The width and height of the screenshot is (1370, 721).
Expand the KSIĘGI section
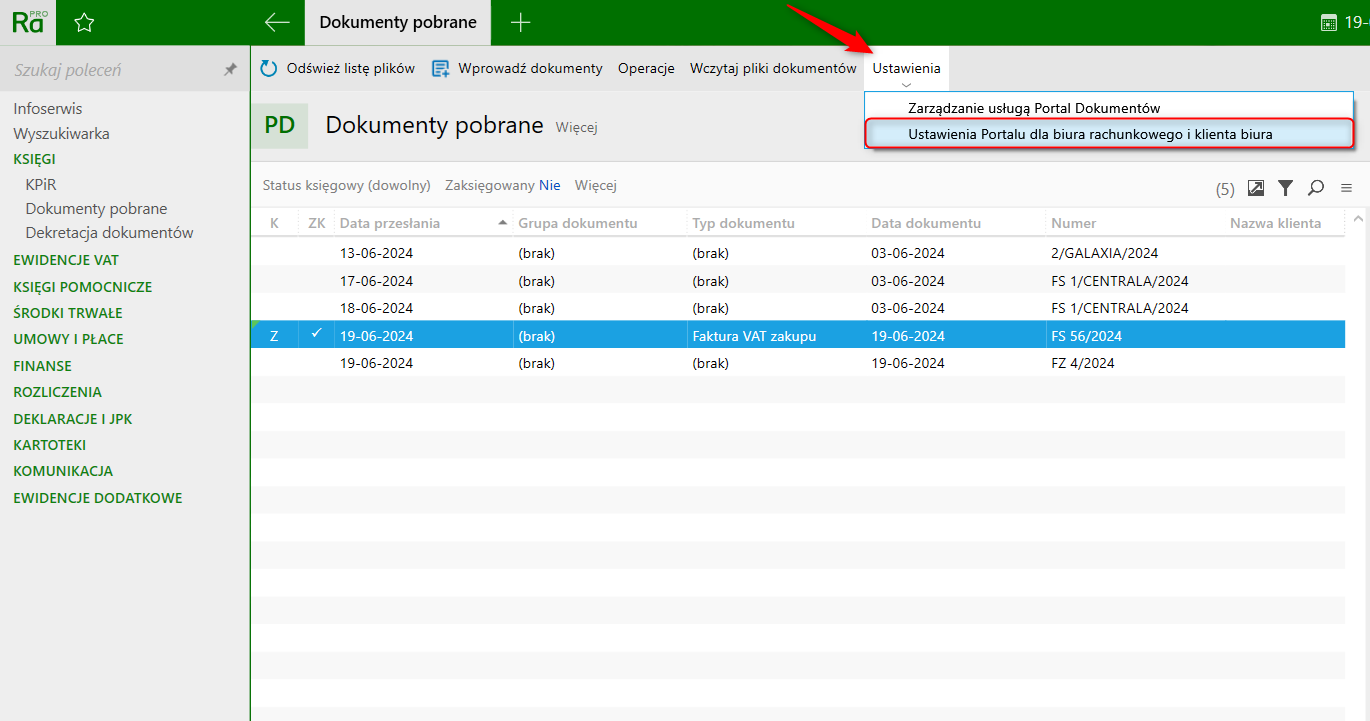[x=34, y=159]
